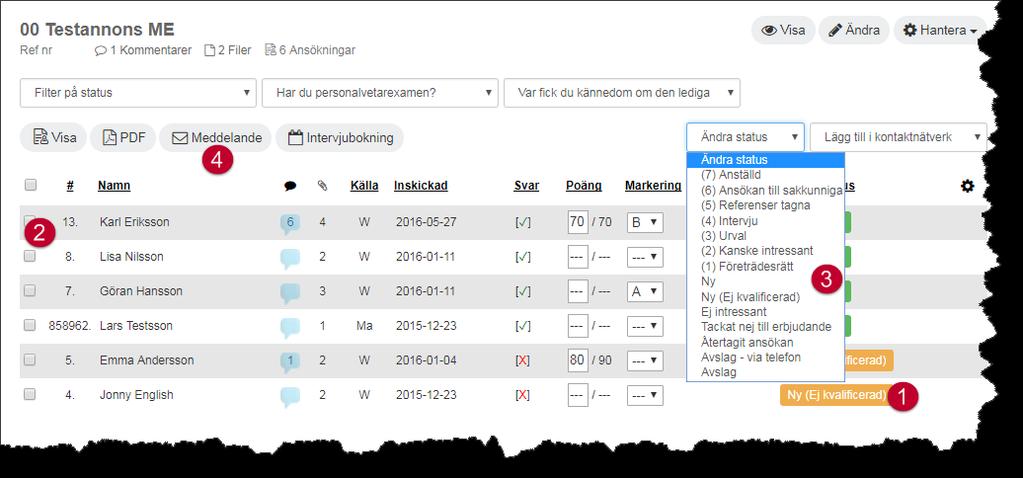1023x478 pixels.
Task: Open Karl Eriksson's comment bubble showing 6
Action: point(290,223)
